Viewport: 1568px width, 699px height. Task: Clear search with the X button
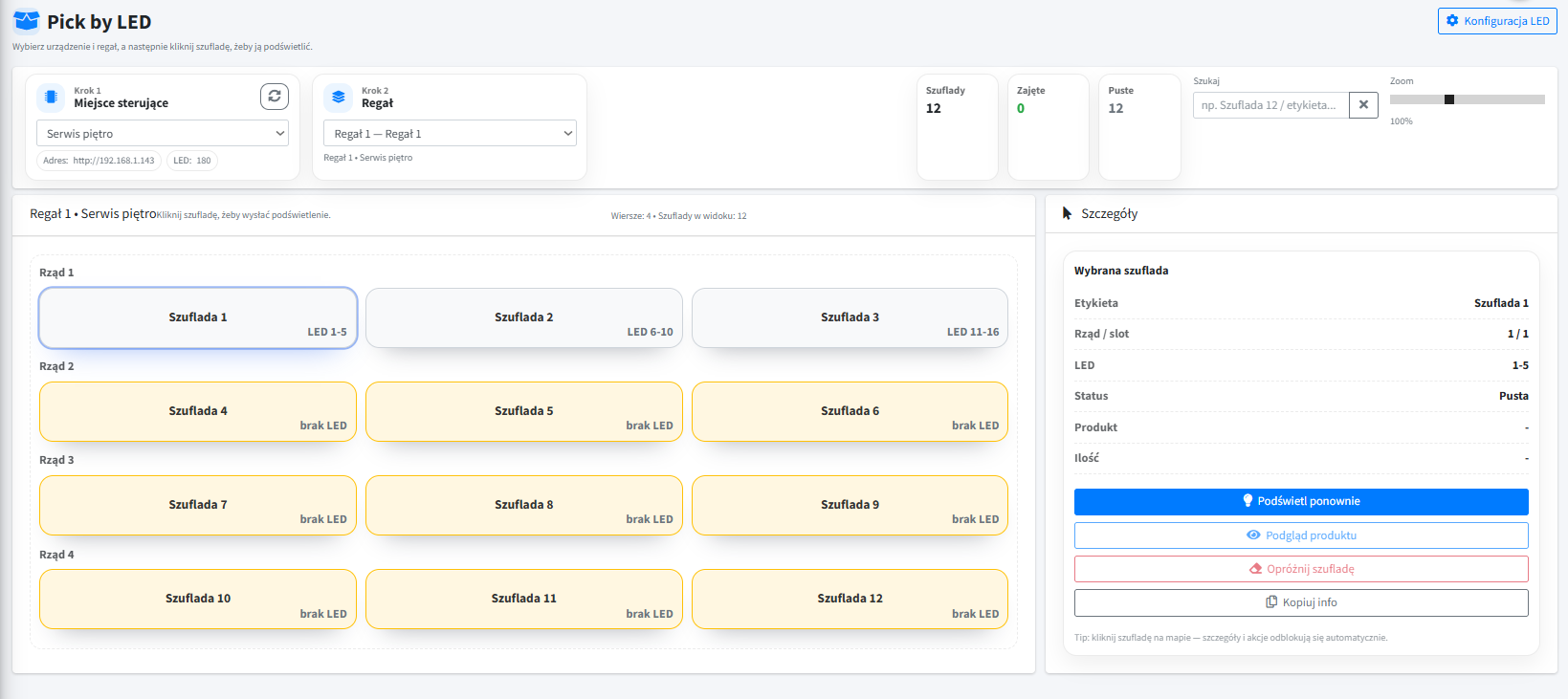coord(1363,105)
